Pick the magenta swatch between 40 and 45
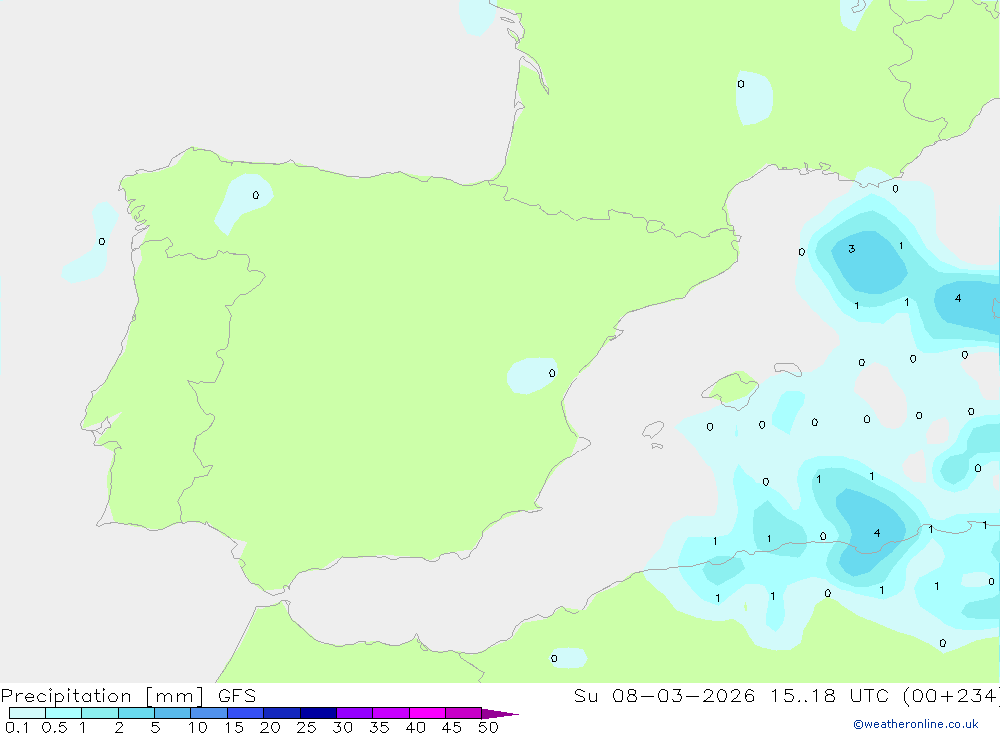This screenshot has width=1000, height=733. pos(427,713)
